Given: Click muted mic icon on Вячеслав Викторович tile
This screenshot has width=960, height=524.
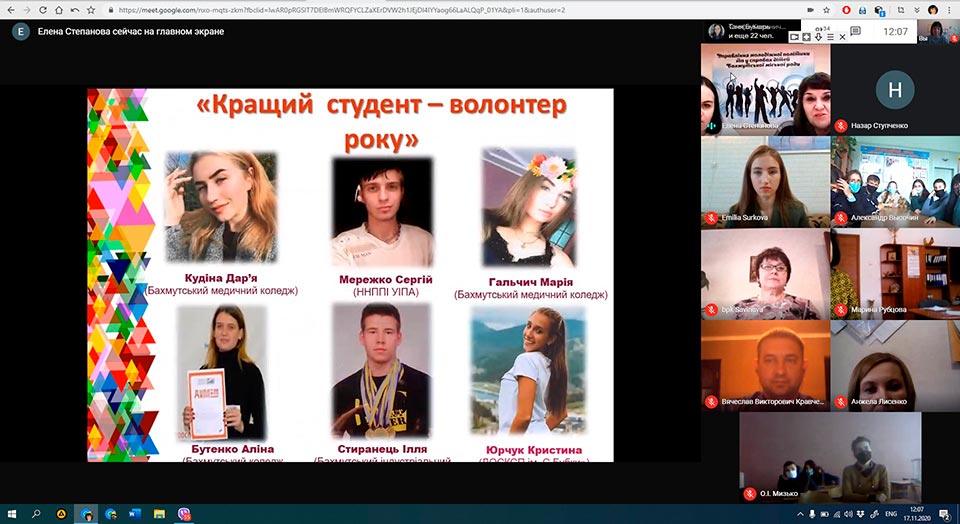Looking at the screenshot, I should (711, 402).
